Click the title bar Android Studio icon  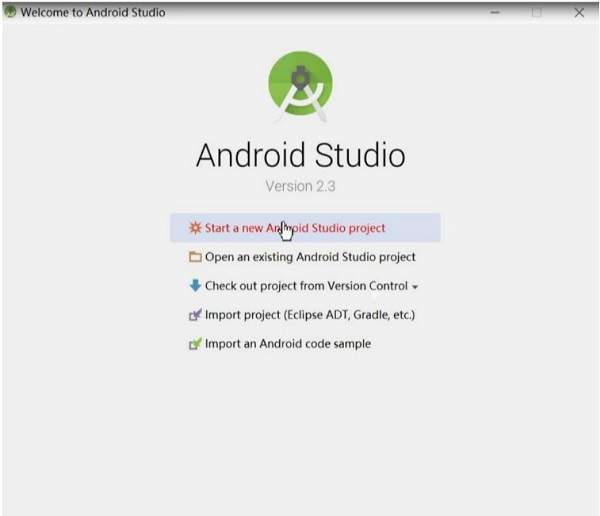11,13
